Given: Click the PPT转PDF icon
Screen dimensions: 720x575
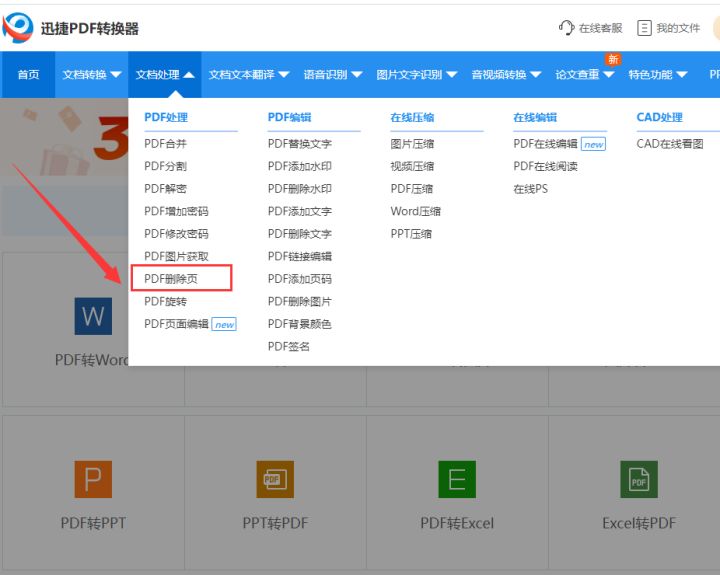Looking at the screenshot, I should click(x=275, y=479).
